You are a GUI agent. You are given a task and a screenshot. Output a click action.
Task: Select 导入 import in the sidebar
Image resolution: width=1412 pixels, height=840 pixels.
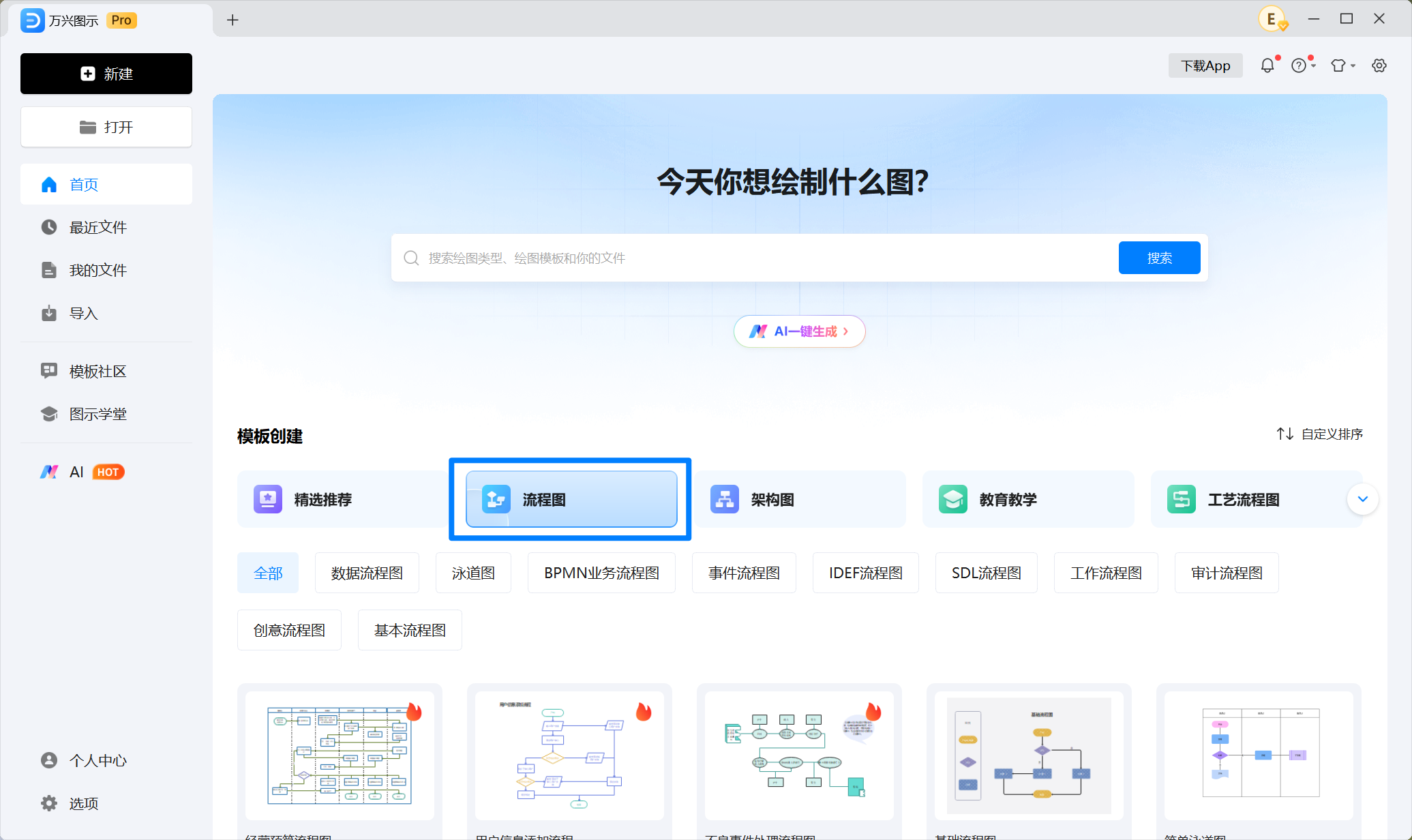tap(106, 313)
